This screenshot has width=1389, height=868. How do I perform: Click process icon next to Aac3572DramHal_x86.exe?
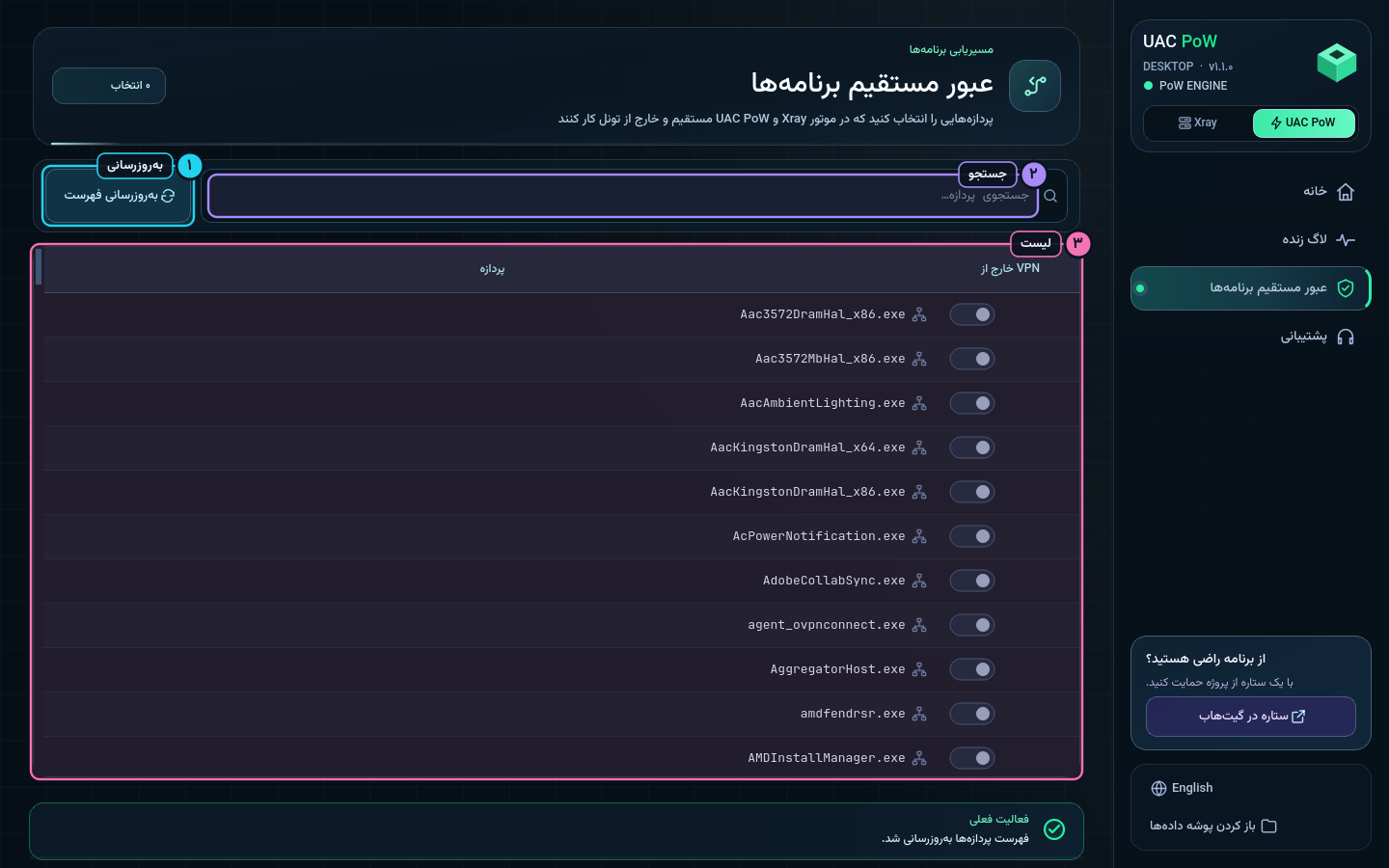pyautogui.click(x=919, y=314)
